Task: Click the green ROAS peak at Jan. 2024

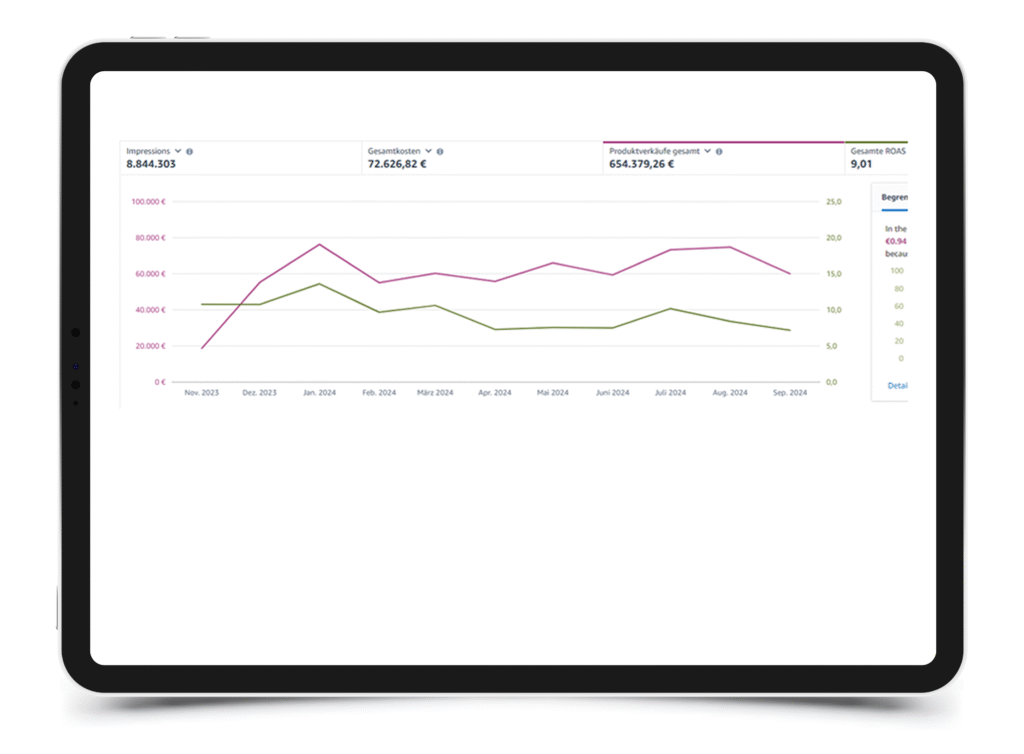Action: point(320,284)
